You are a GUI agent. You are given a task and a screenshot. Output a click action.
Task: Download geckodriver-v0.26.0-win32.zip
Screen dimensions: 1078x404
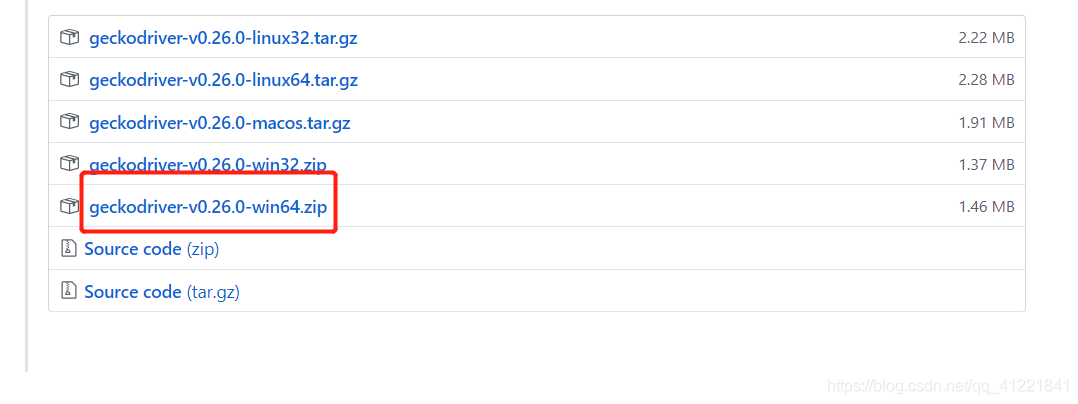click(x=208, y=165)
